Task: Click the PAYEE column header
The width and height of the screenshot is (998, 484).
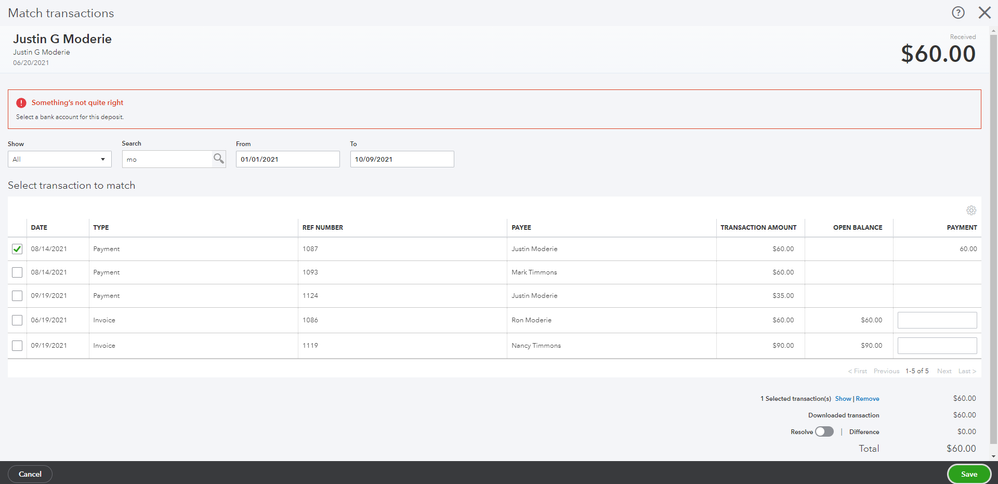Action: [x=521, y=227]
